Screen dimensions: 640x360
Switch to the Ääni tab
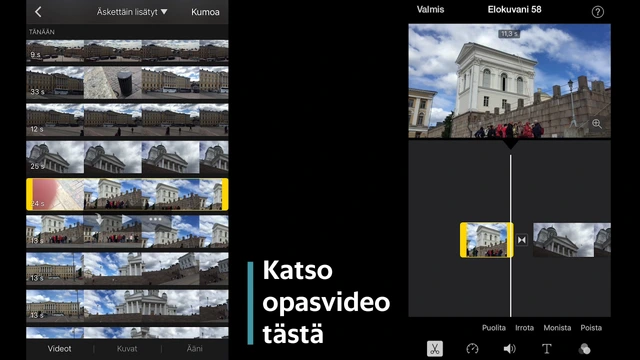194,349
